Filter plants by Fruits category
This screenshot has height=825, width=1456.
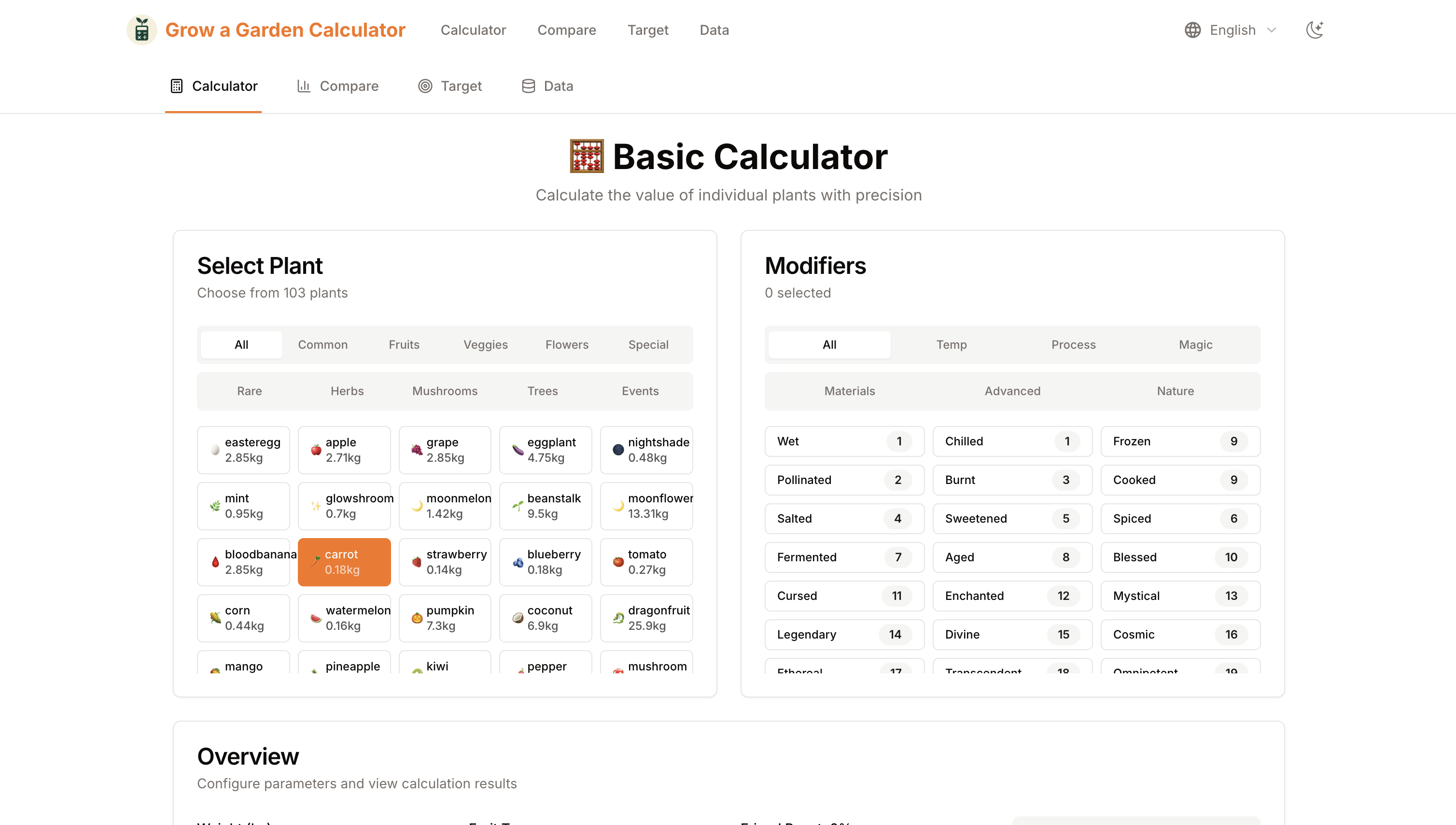tap(404, 344)
